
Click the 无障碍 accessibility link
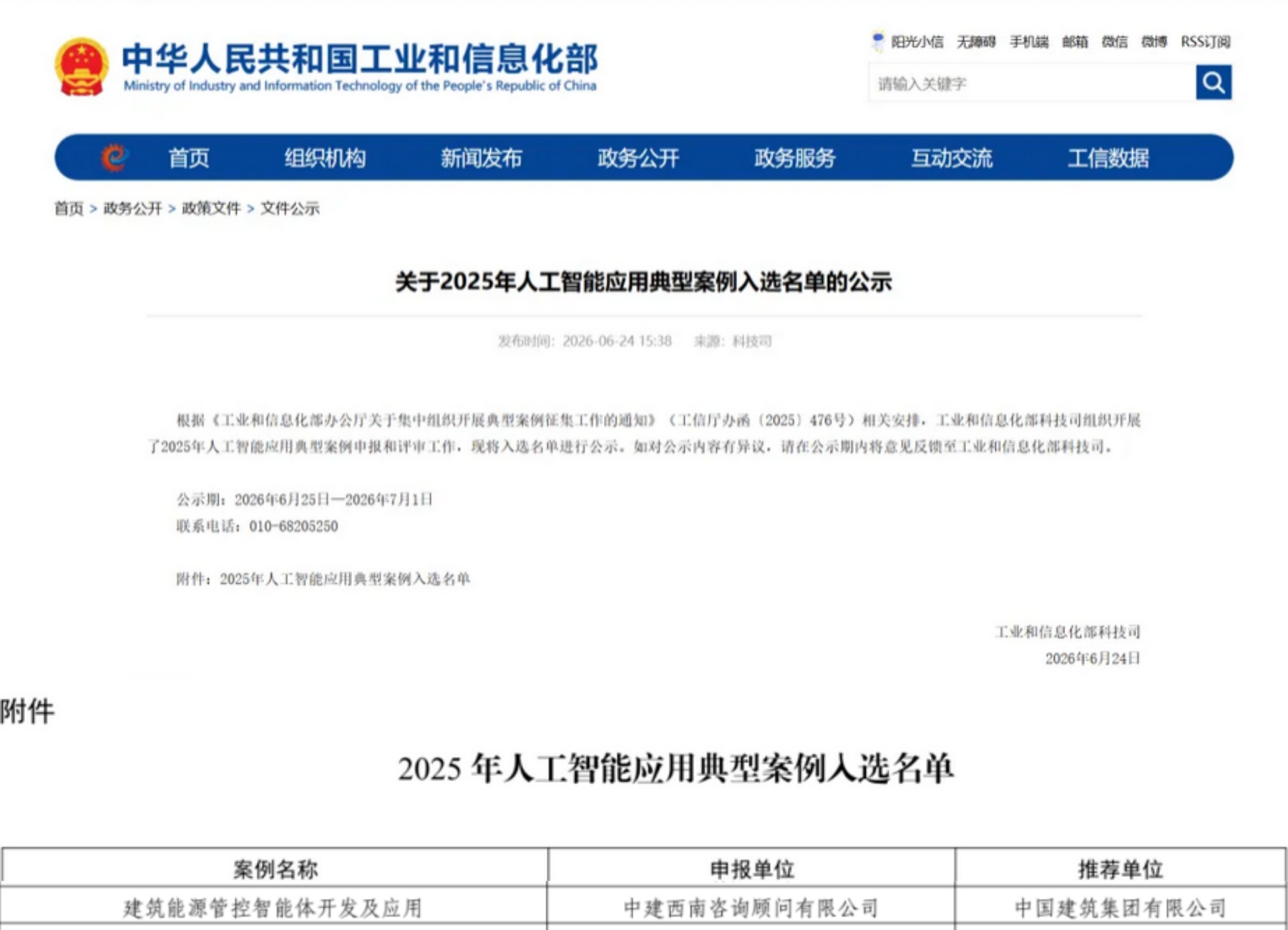[x=977, y=42]
